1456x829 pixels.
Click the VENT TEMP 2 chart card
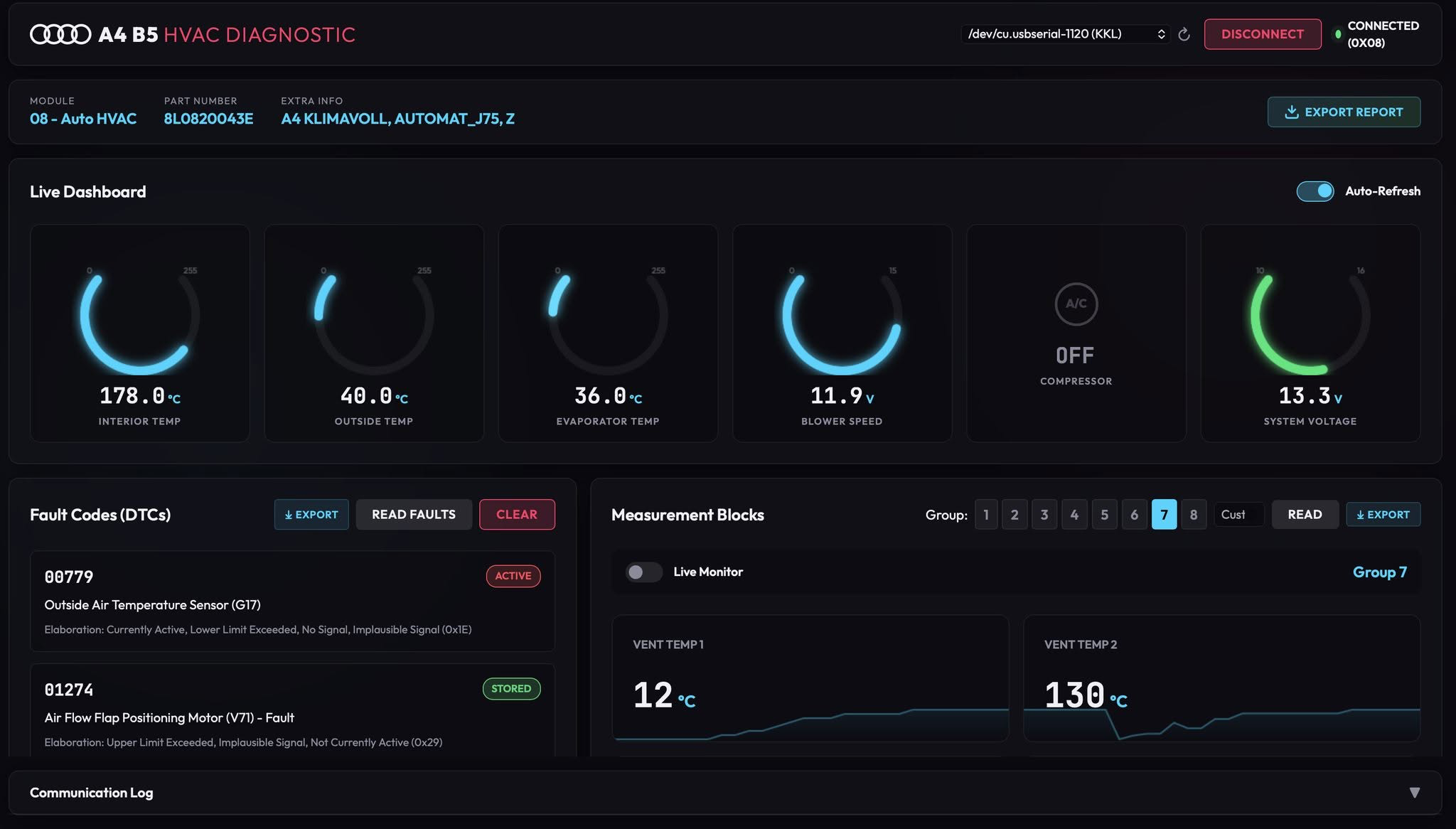(1221, 678)
